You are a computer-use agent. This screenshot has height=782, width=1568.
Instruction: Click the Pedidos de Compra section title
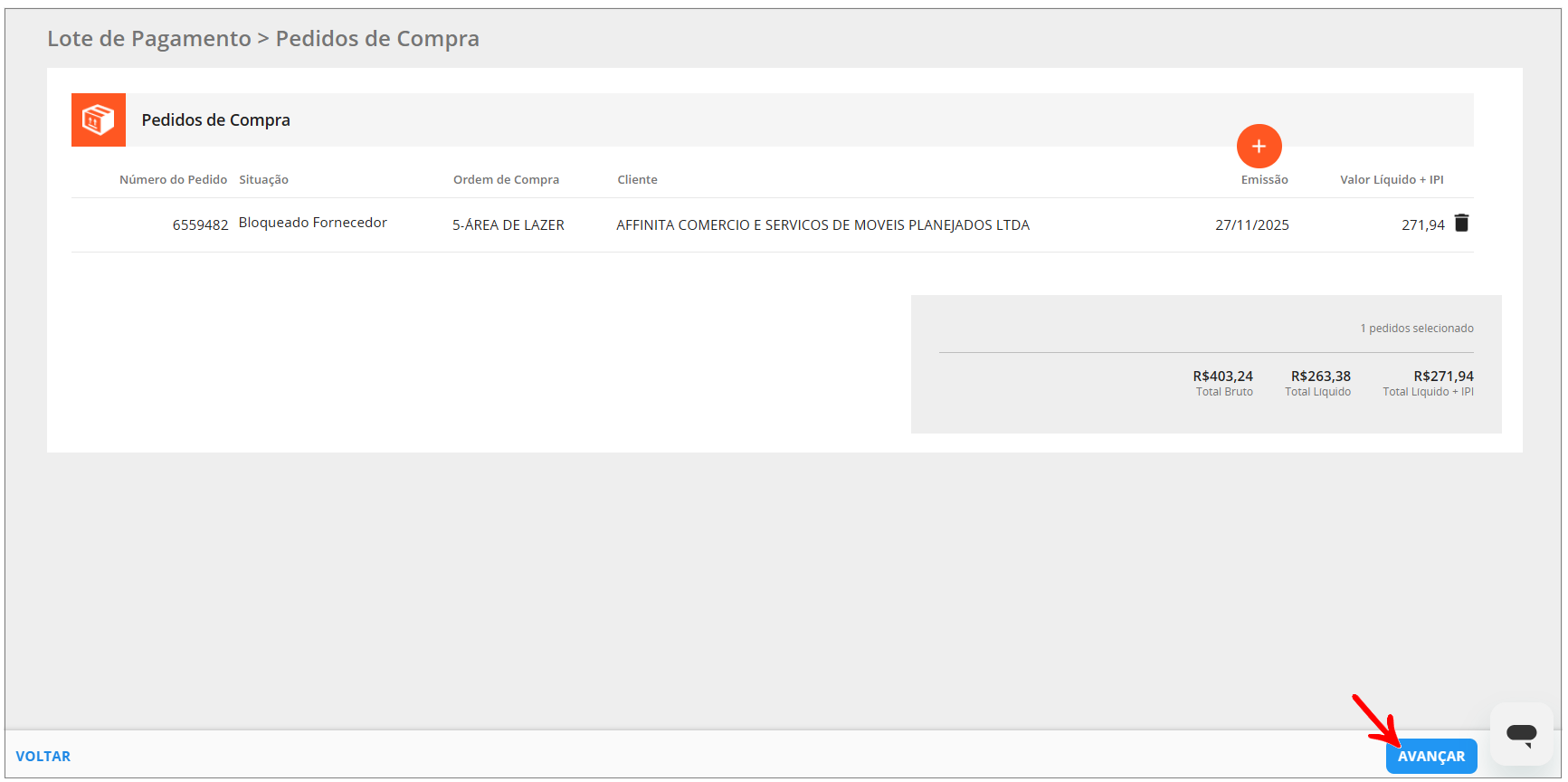click(216, 120)
